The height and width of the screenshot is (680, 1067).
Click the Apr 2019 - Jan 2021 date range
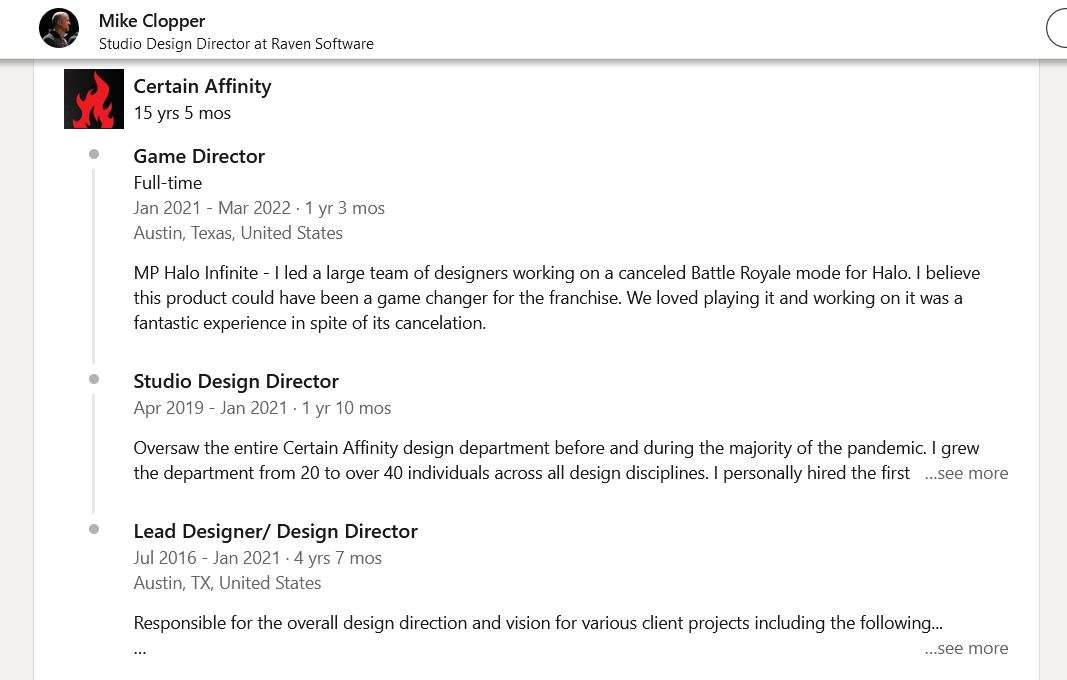point(210,408)
